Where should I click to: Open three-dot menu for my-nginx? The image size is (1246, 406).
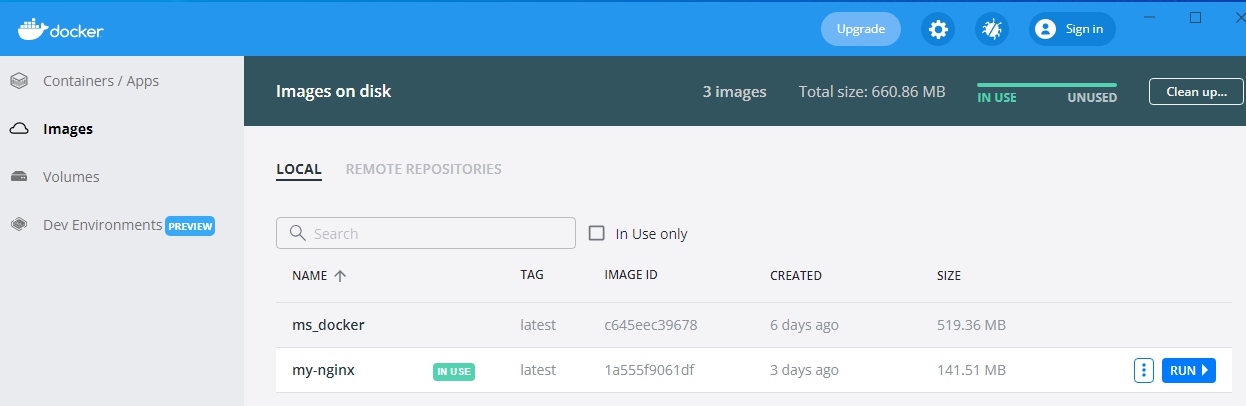(1144, 370)
